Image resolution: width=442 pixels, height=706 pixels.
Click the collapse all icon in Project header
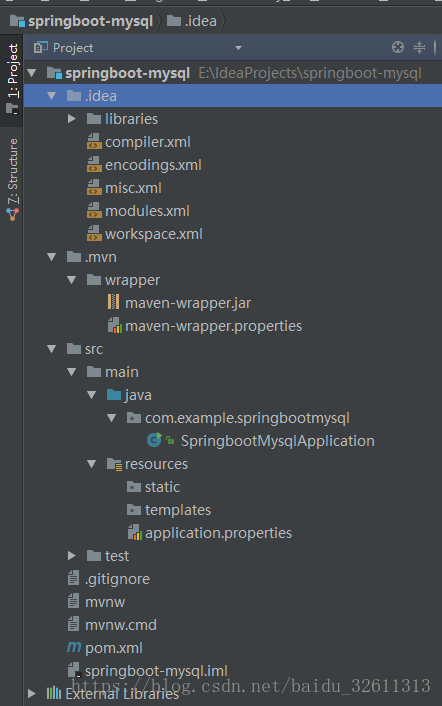coord(419,47)
